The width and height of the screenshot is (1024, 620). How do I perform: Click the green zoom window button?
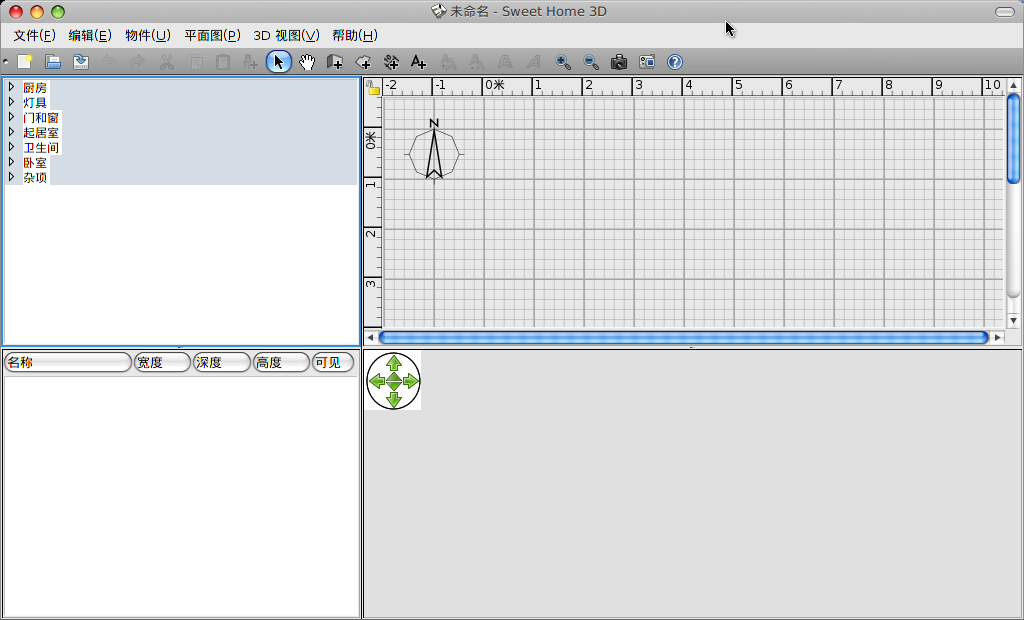point(58,12)
